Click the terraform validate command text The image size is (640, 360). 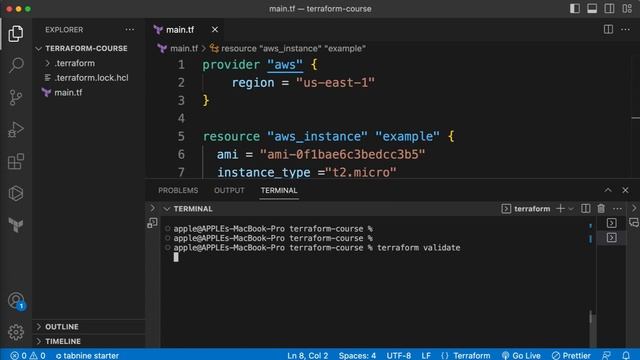[x=418, y=248]
